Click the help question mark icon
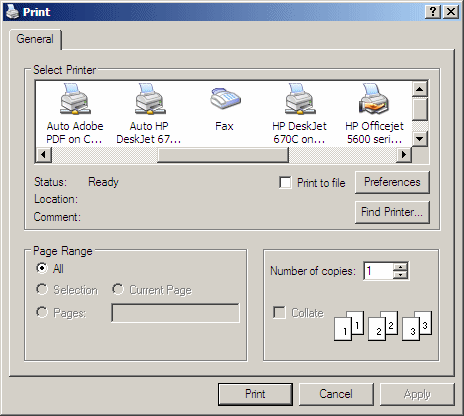 coord(433,12)
